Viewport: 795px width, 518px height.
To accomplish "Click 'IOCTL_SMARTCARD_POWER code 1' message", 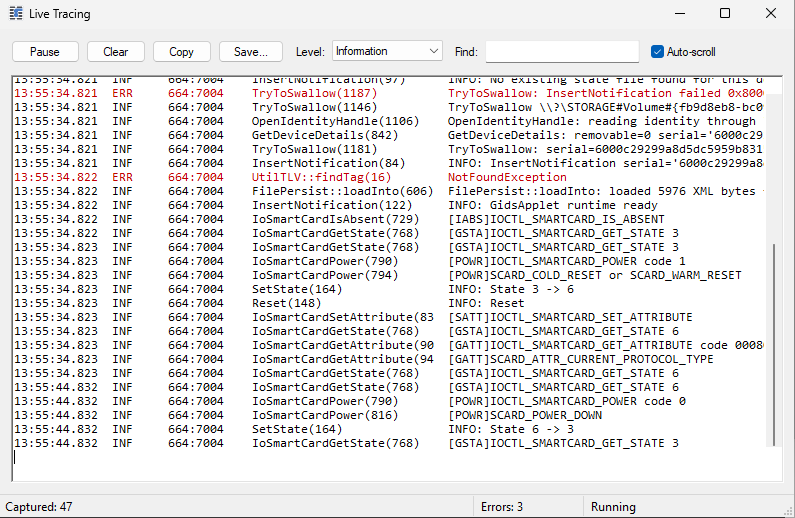I will 567,262.
